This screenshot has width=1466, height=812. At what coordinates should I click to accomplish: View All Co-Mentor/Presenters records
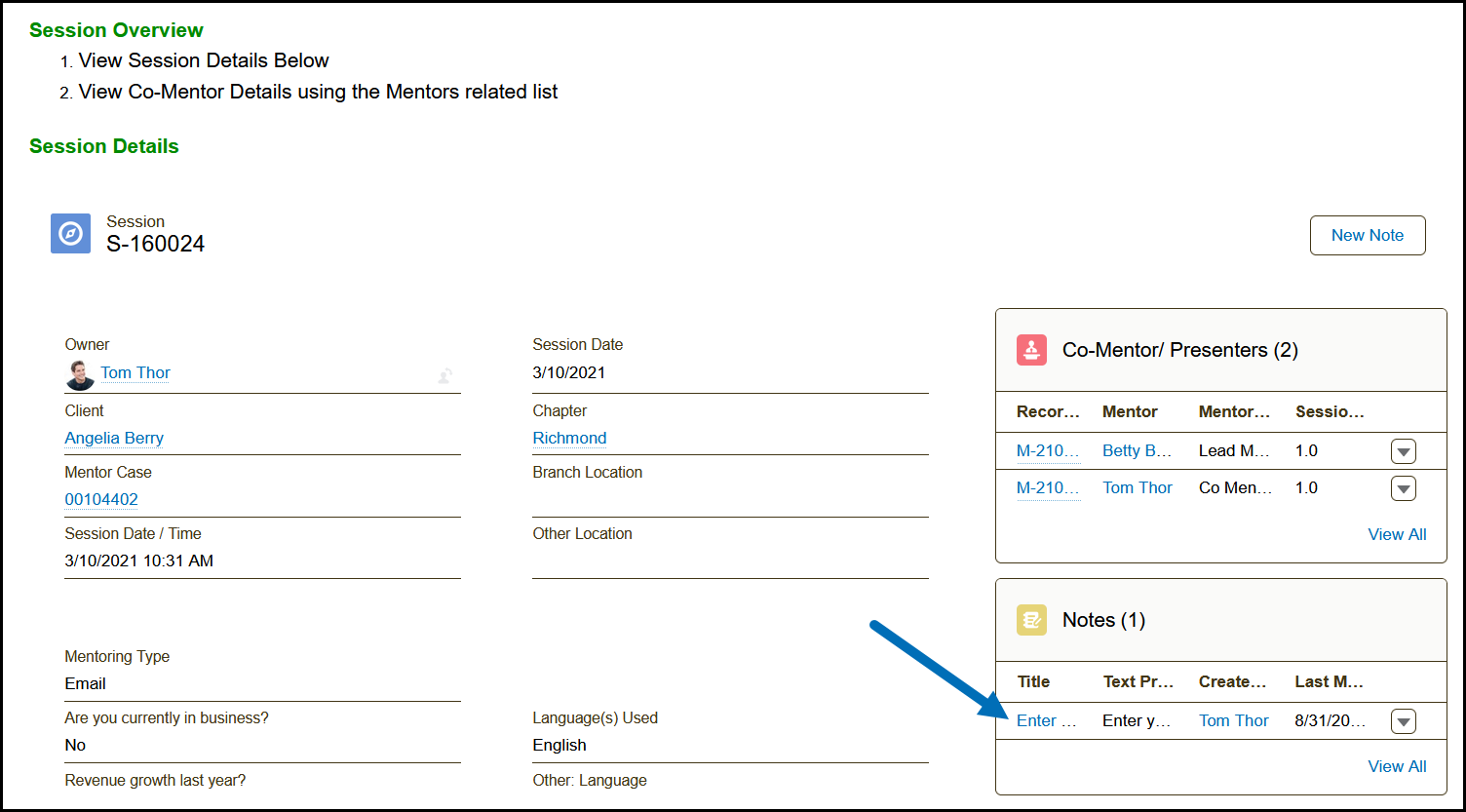click(x=1397, y=534)
